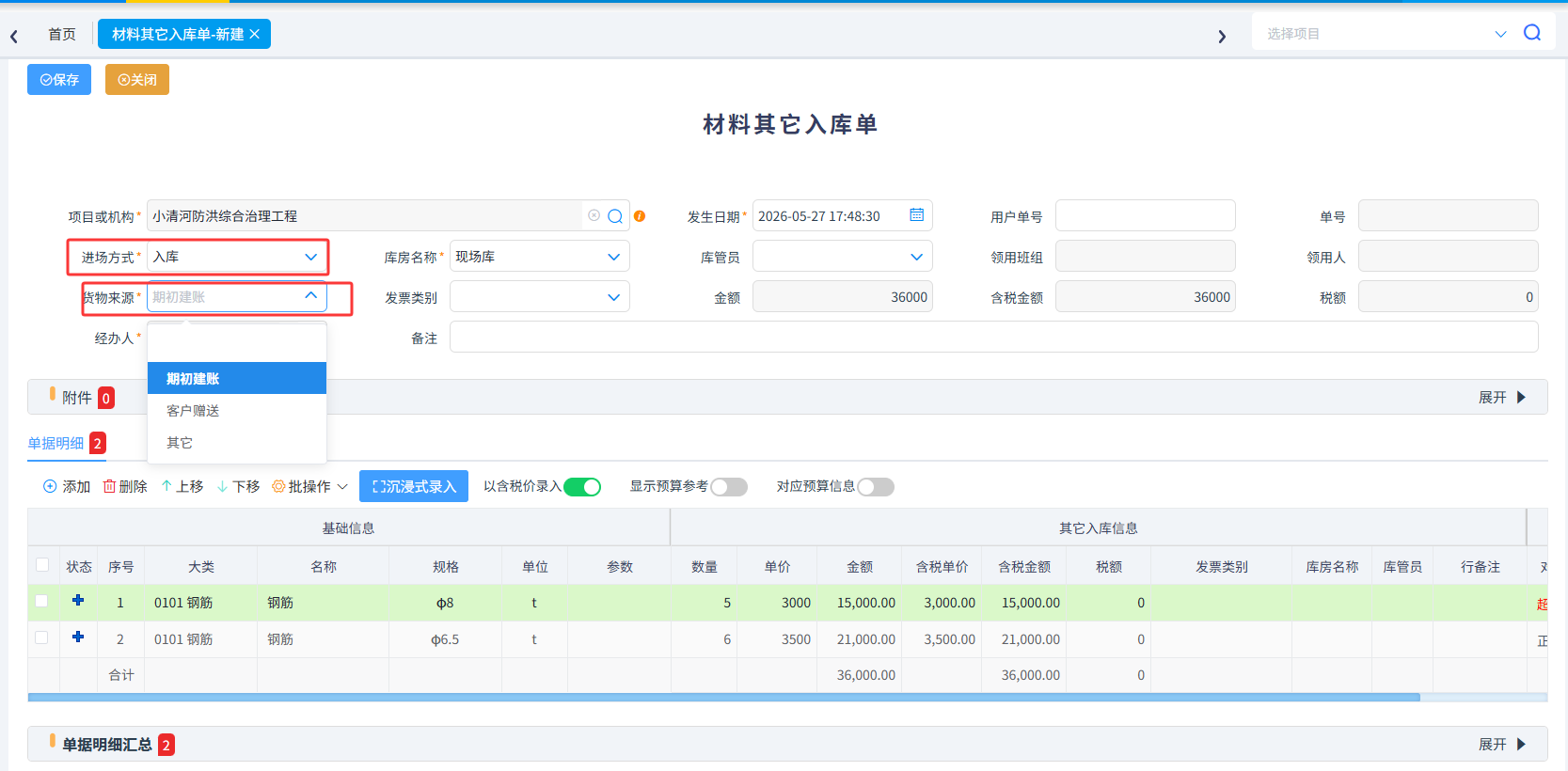Viewport: 1568px width, 771px height.
Task: Check the checkbox for row 2
Action: 41,637
